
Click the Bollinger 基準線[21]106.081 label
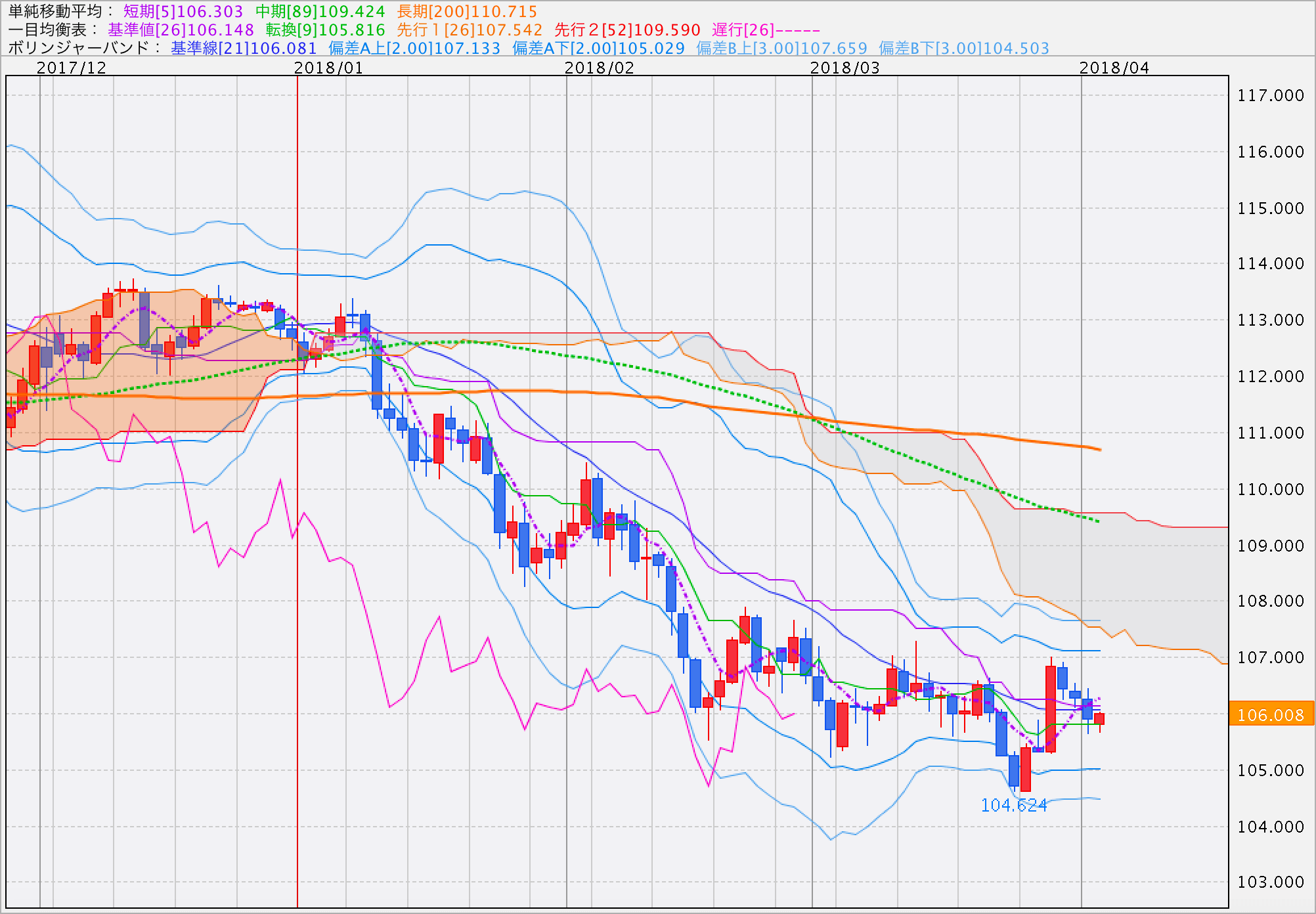(x=244, y=48)
